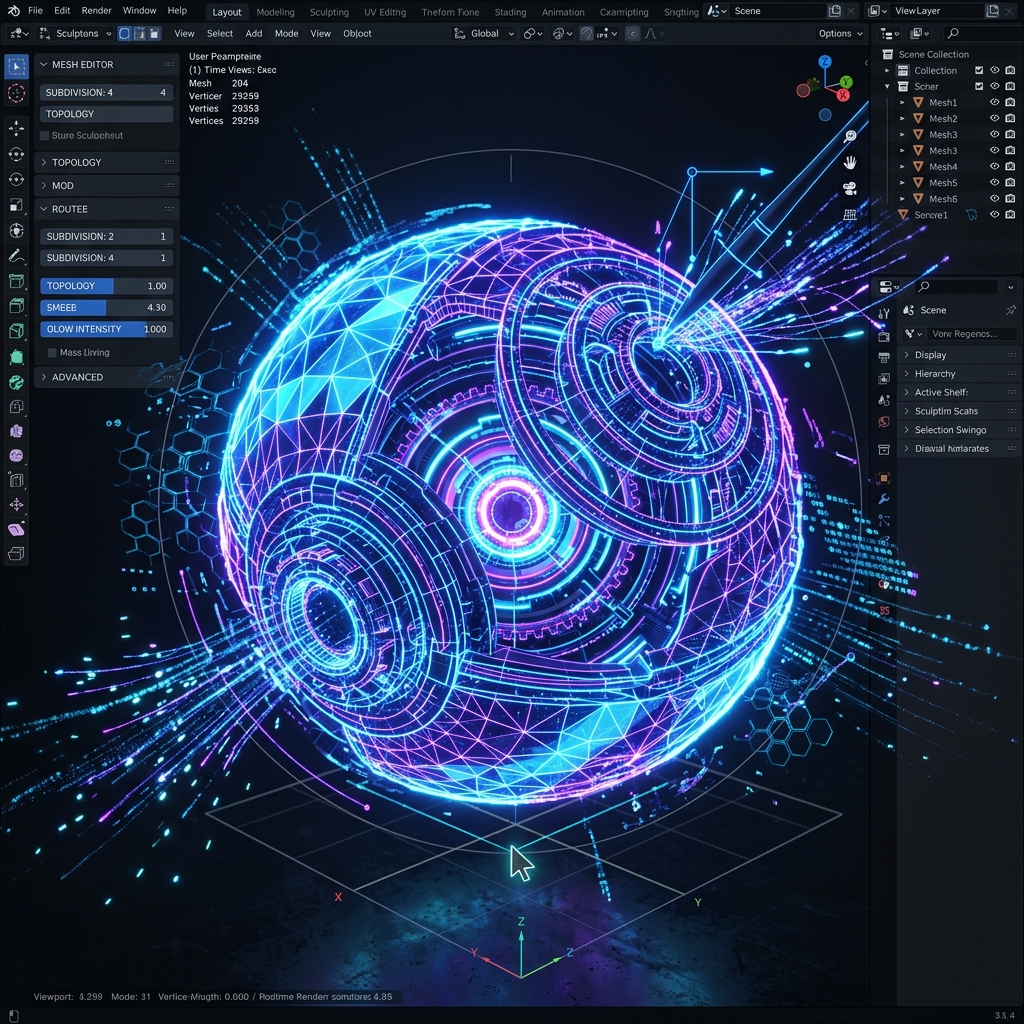Disable Mesh4 render camera icon
The image size is (1024, 1024).
tap(1010, 167)
